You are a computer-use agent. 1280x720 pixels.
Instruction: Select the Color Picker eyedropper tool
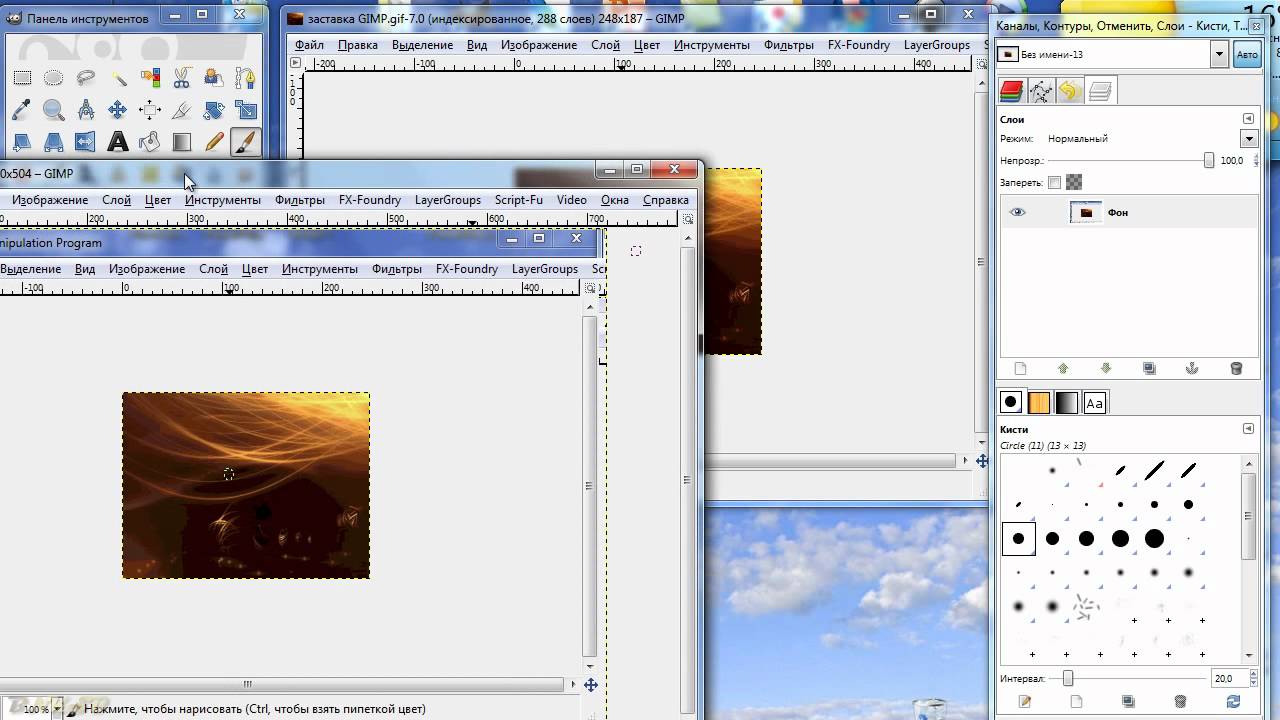pos(22,110)
